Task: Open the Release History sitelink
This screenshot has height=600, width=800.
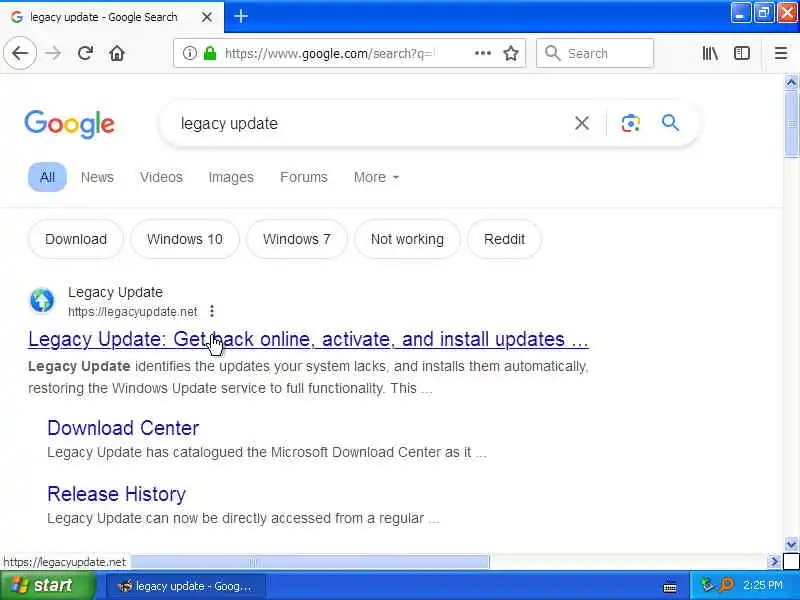Action: 116,494
